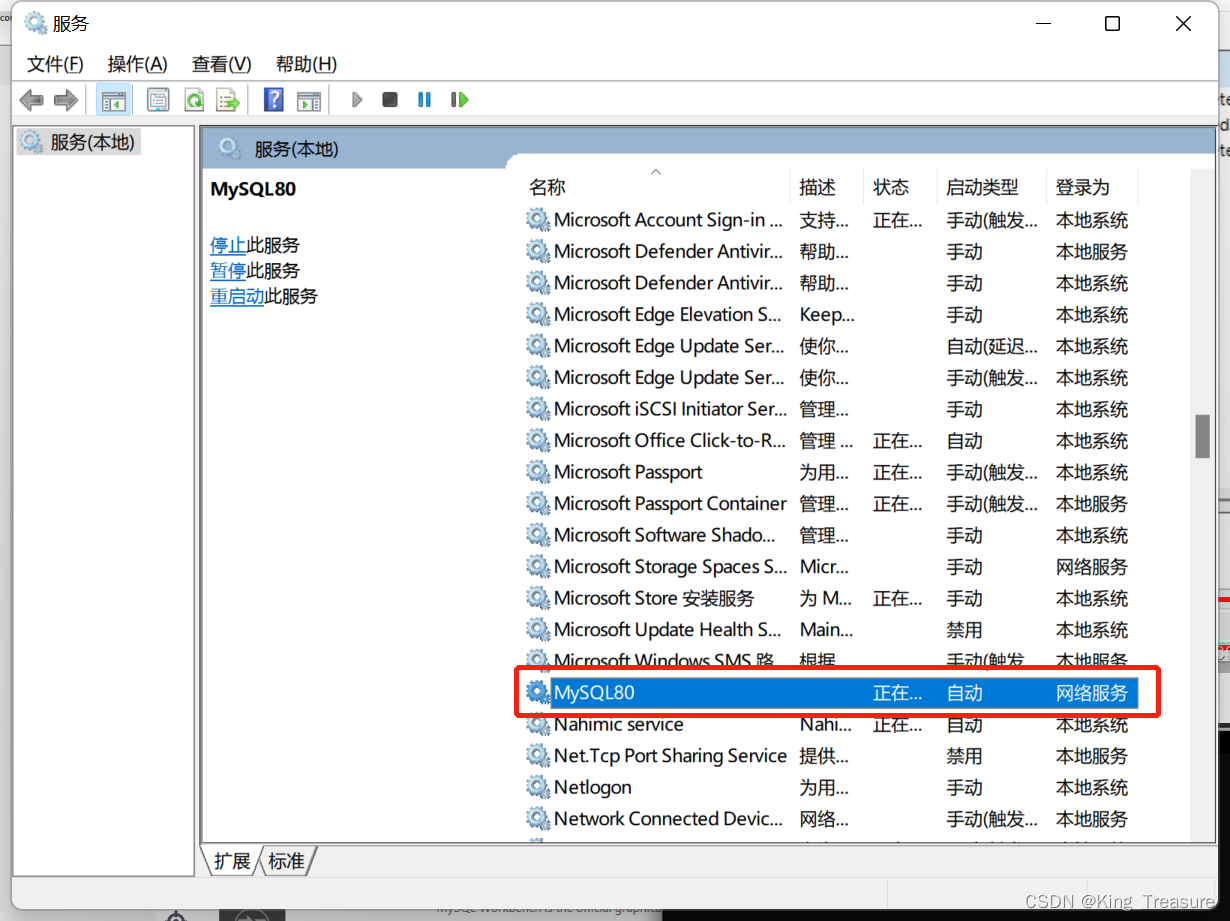
Task: Click the 暂停 service link
Action: (x=228, y=271)
